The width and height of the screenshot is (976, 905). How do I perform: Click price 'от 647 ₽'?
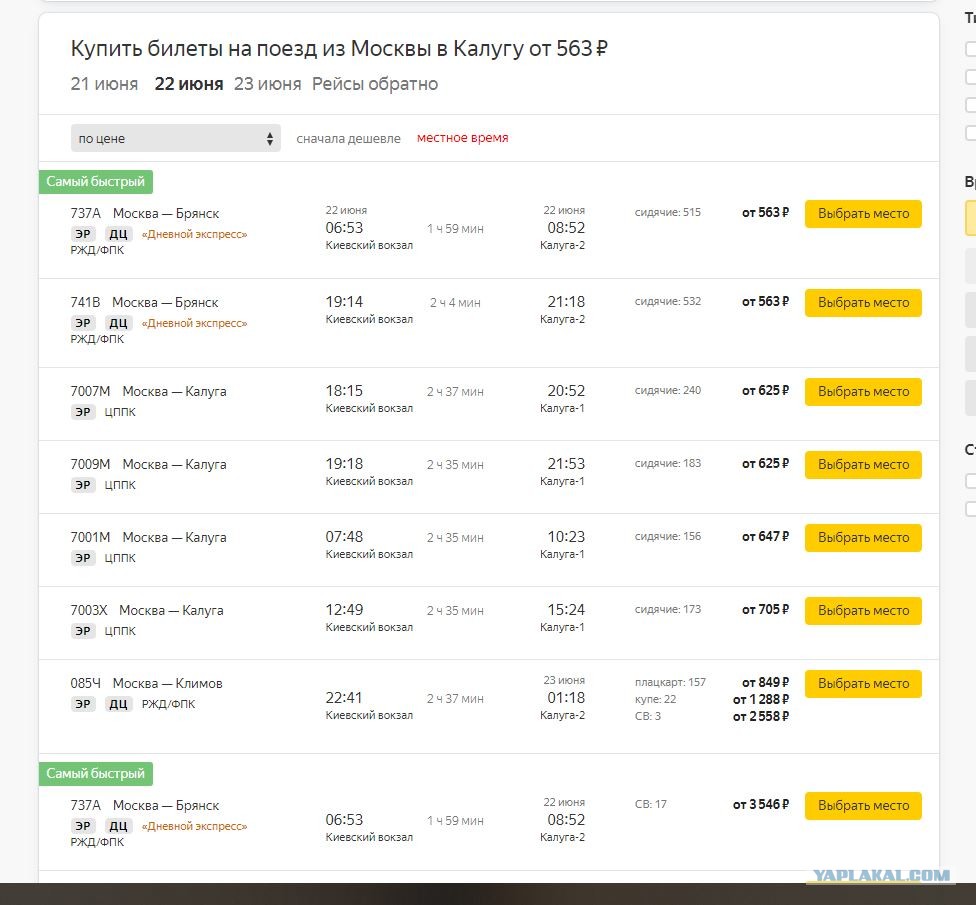pos(765,537)
